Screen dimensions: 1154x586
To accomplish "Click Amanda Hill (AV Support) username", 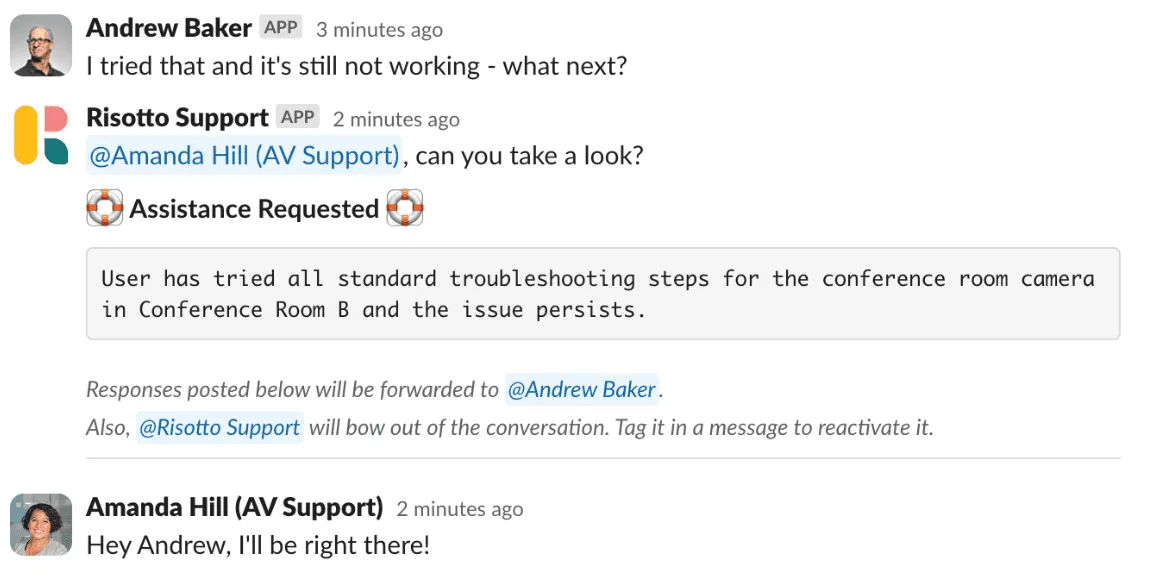I will pos(234,508).
